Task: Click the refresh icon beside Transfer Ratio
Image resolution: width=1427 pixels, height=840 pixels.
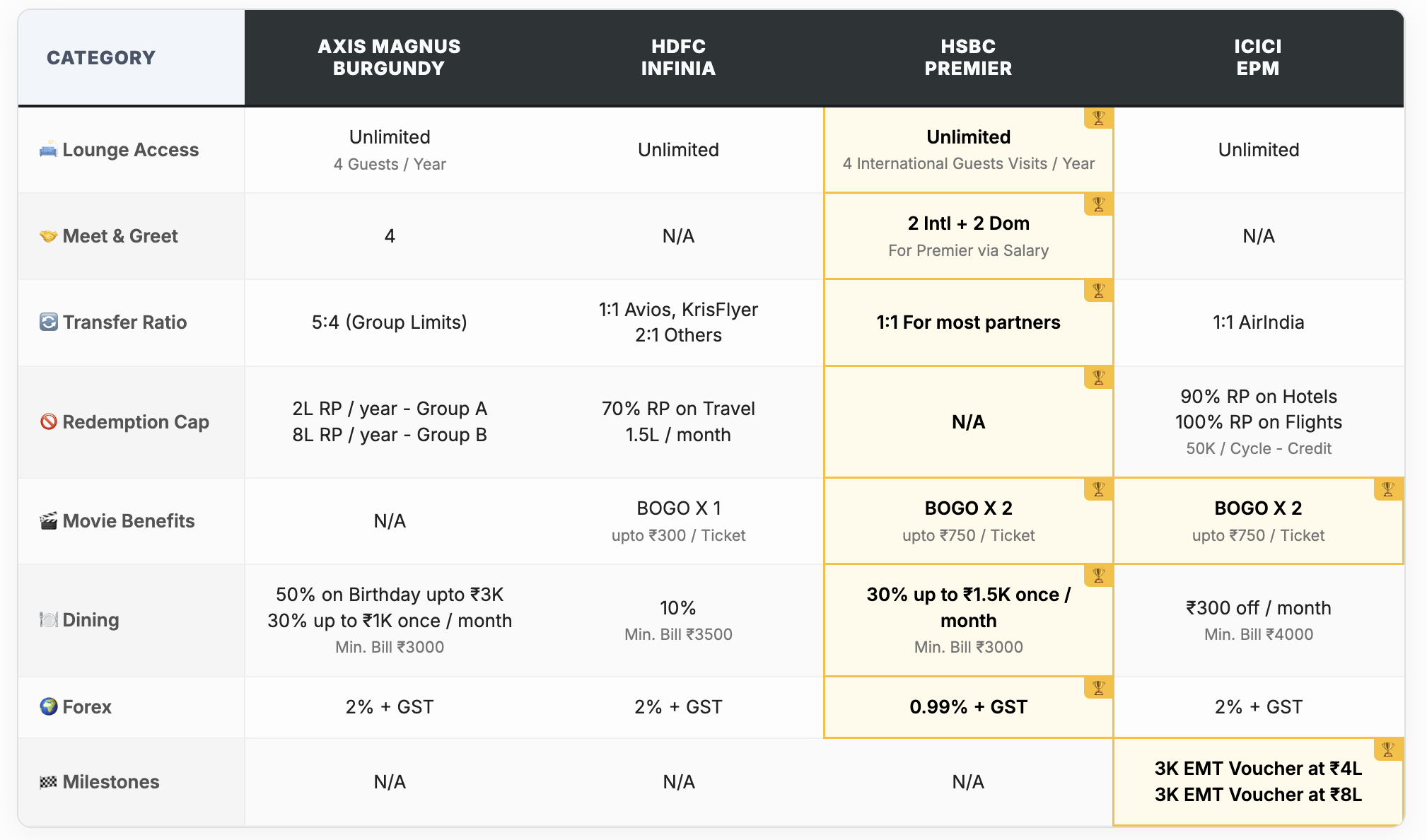Action: [x=48, y=322]
